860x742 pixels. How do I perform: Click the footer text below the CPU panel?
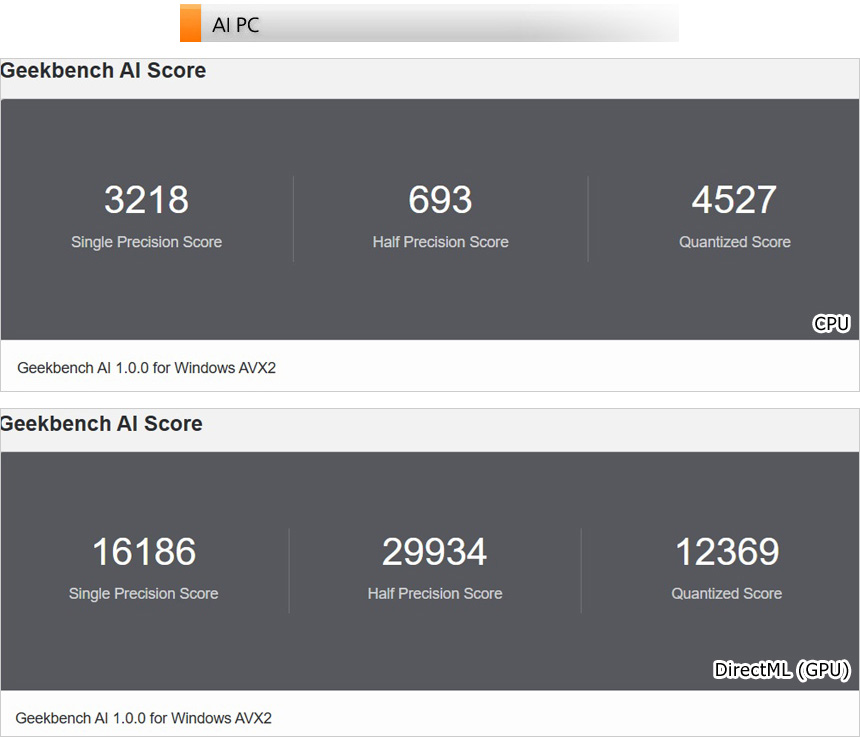point(146,368)
